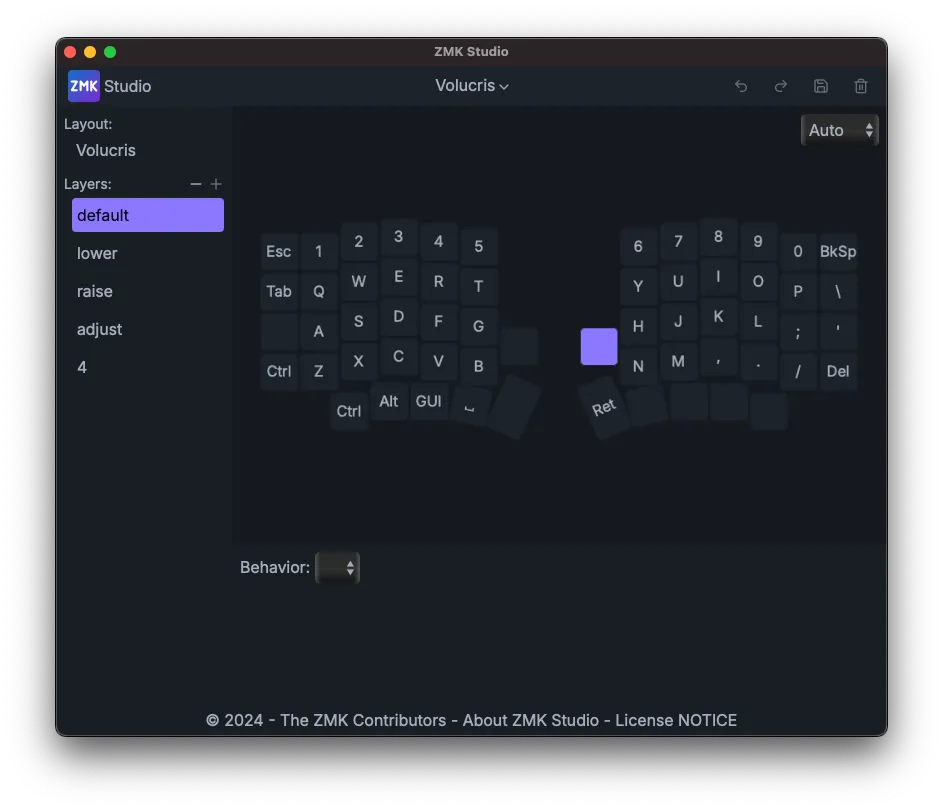This screenshot has width=943, height=810.
Task: Select the R key
Action: (x=438, y=281)
